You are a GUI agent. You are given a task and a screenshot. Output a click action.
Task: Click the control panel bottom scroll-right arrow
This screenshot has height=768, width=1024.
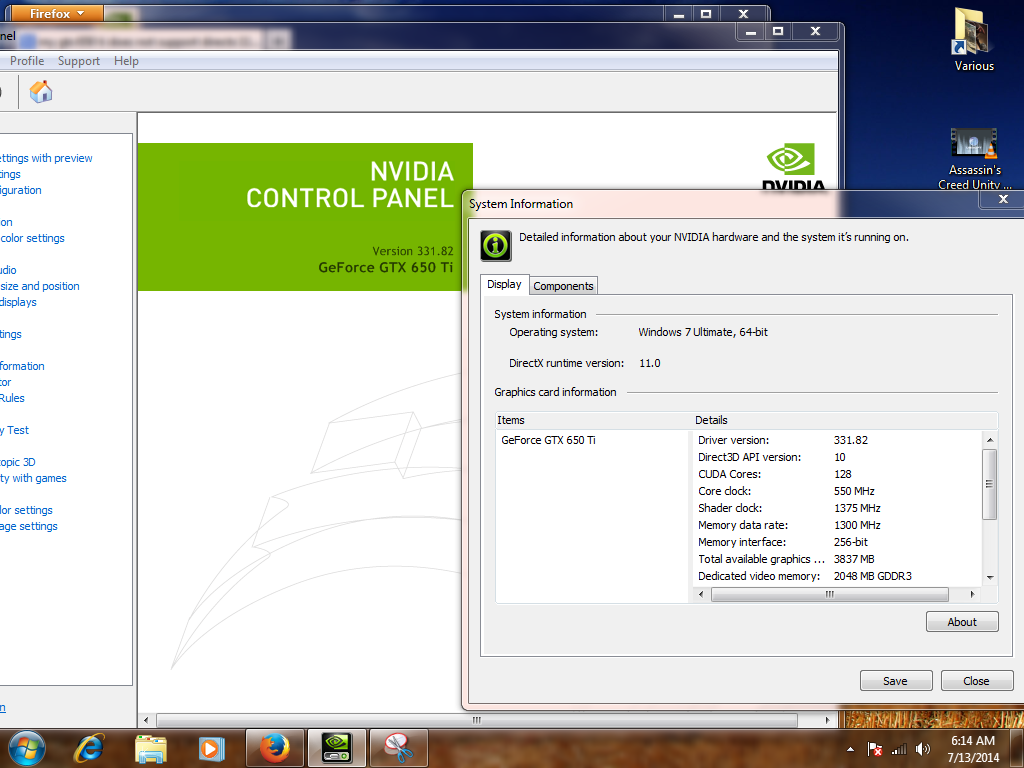[x=827, y=720]
